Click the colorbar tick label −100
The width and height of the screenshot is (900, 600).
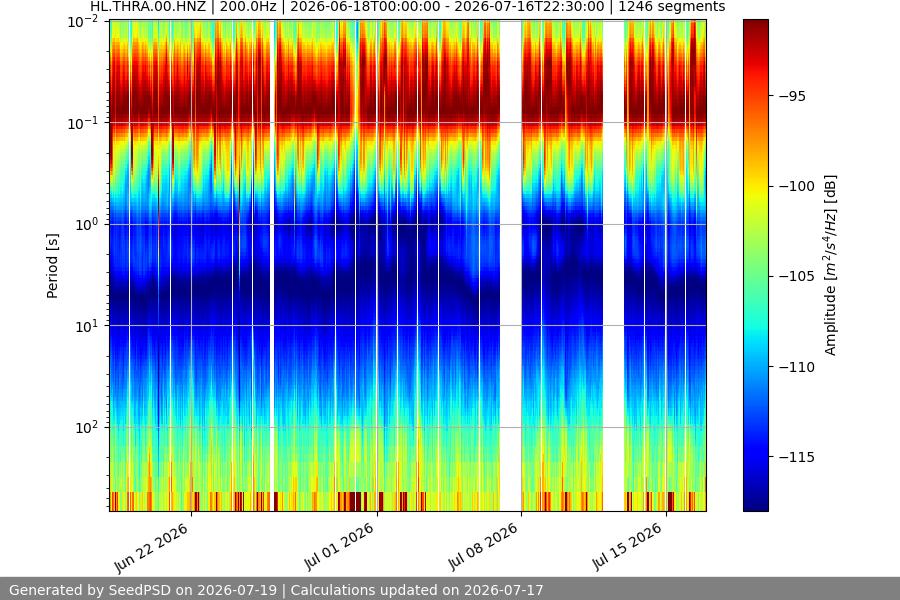pos(797,186)
